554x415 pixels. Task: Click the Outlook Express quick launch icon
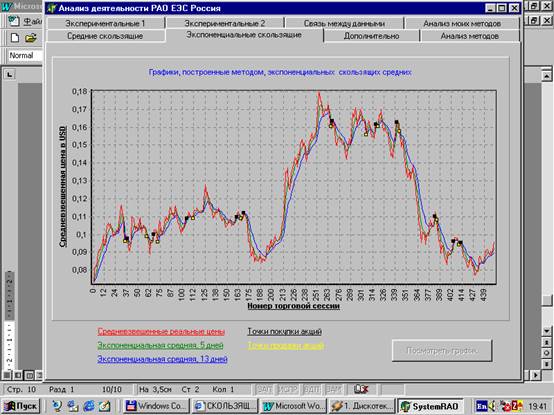click(73, 406)
